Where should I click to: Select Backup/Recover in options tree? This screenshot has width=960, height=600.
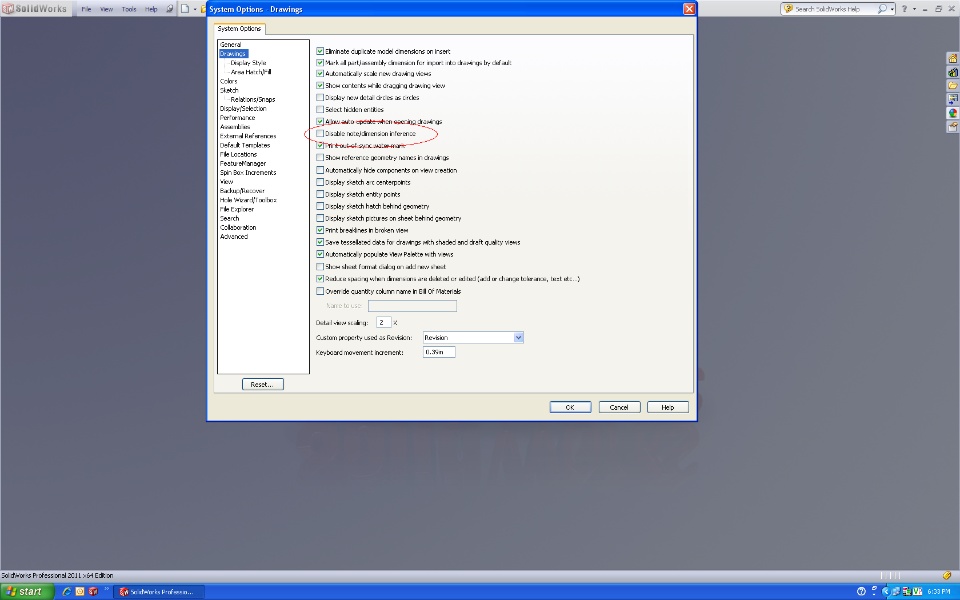click(242, 191)
